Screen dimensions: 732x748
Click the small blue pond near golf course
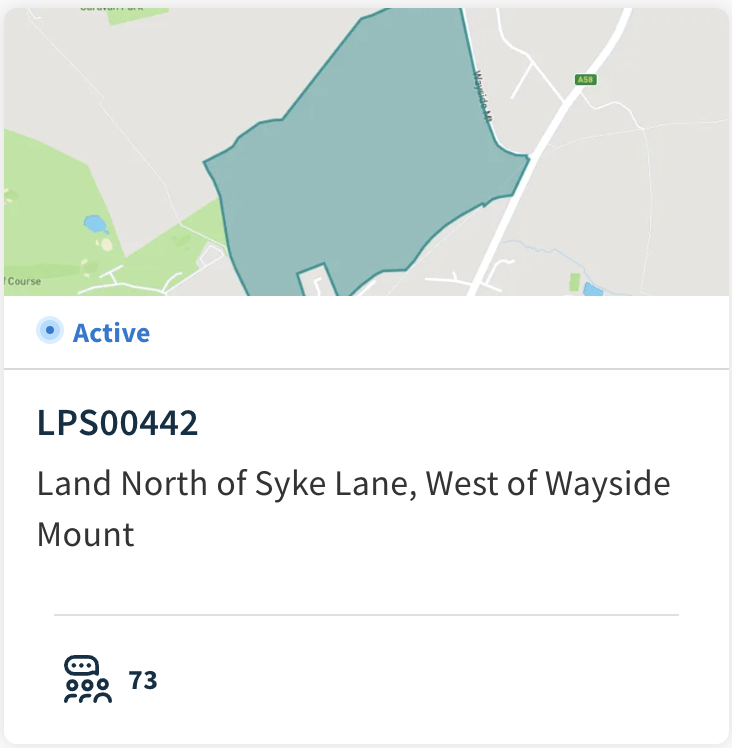[95, 224]
